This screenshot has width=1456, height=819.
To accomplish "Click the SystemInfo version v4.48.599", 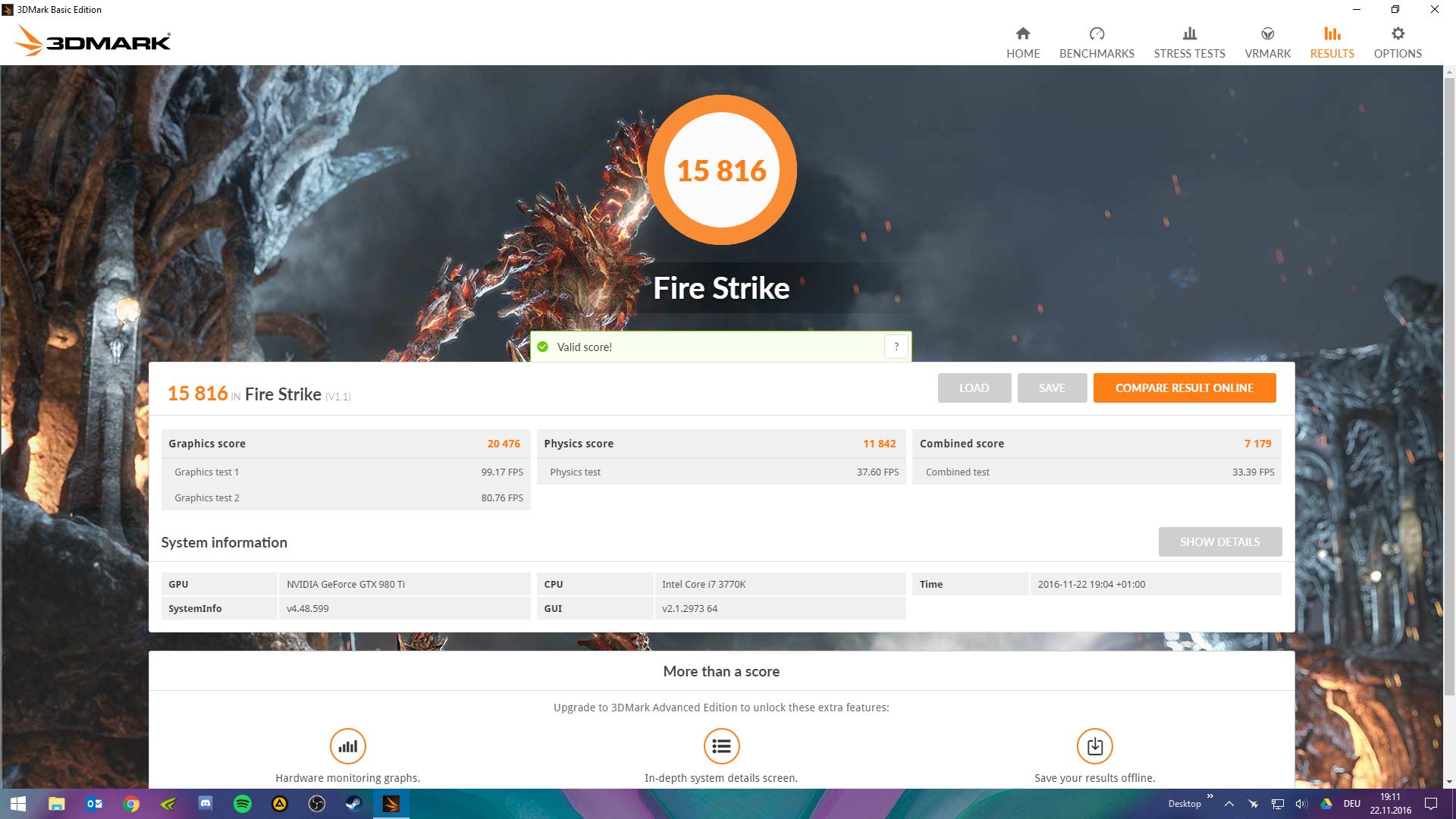I will click(x=307, y=608).
